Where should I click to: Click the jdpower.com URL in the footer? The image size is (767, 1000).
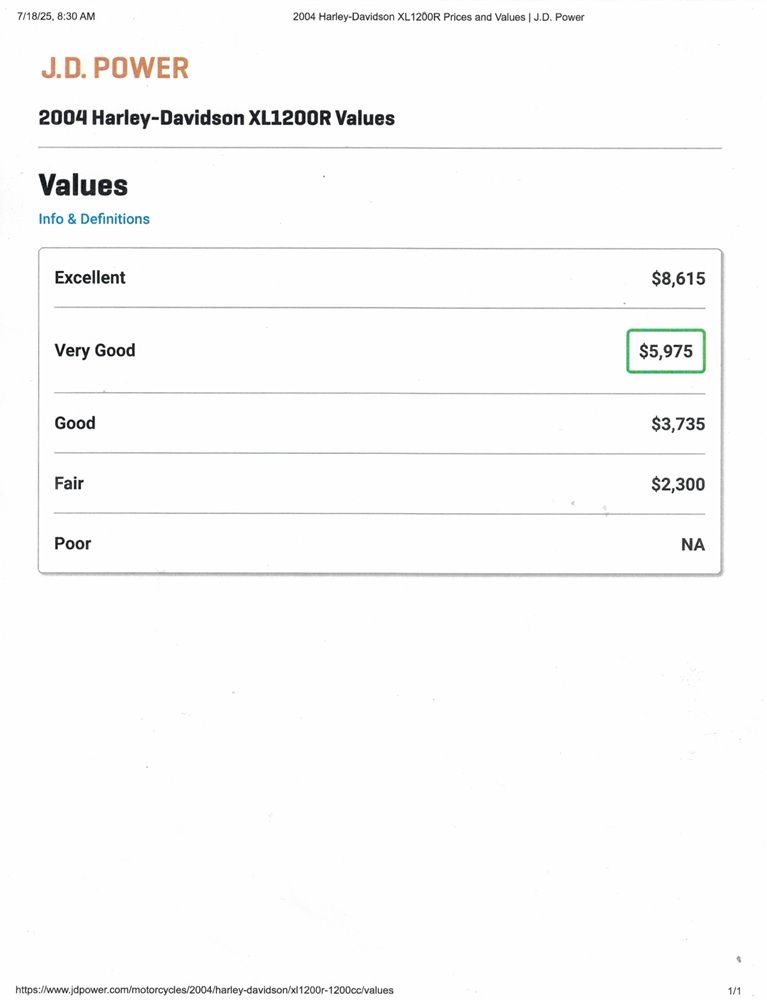205,990
